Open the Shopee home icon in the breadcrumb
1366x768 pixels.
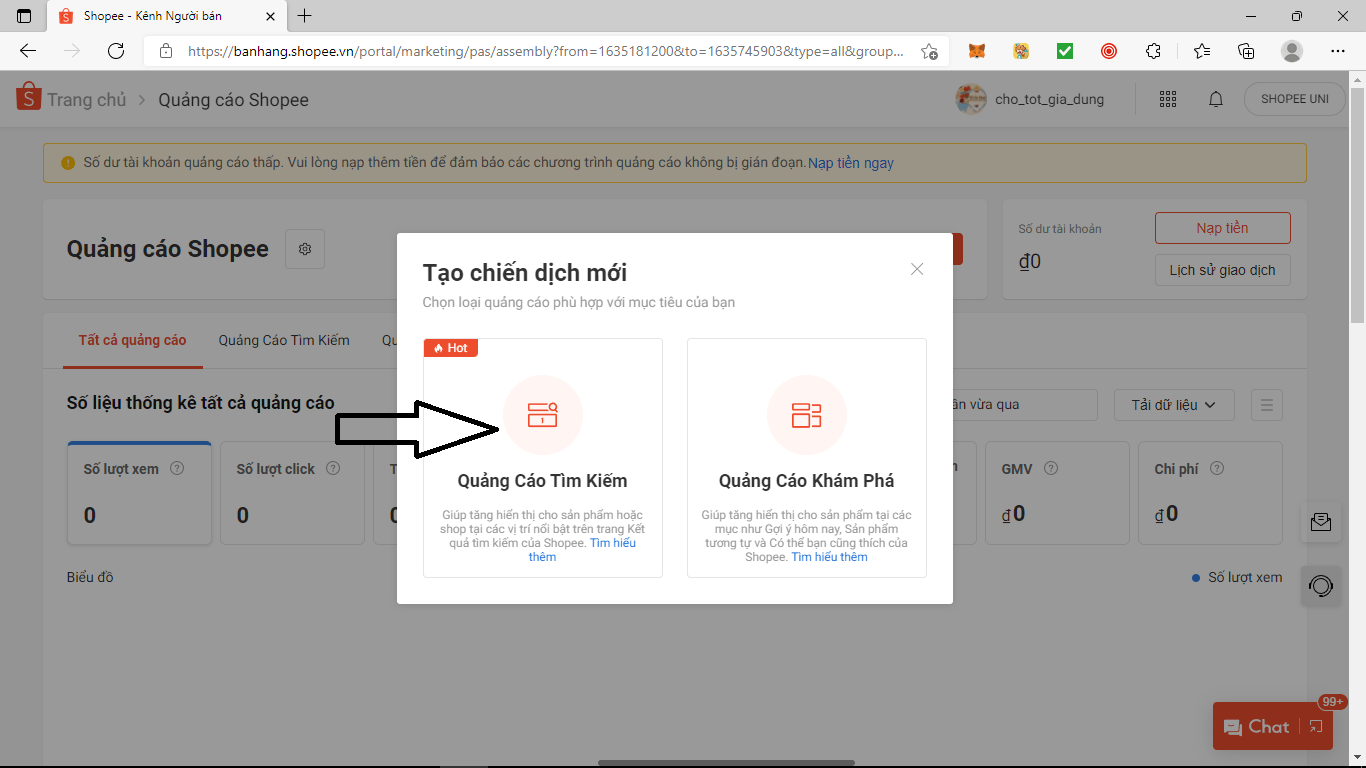(x=27, y=99)
